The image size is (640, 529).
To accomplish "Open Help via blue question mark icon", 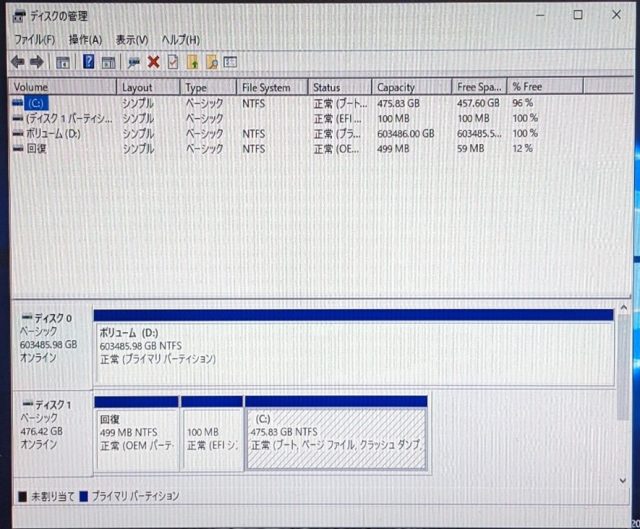I will [x=89, y=62].
